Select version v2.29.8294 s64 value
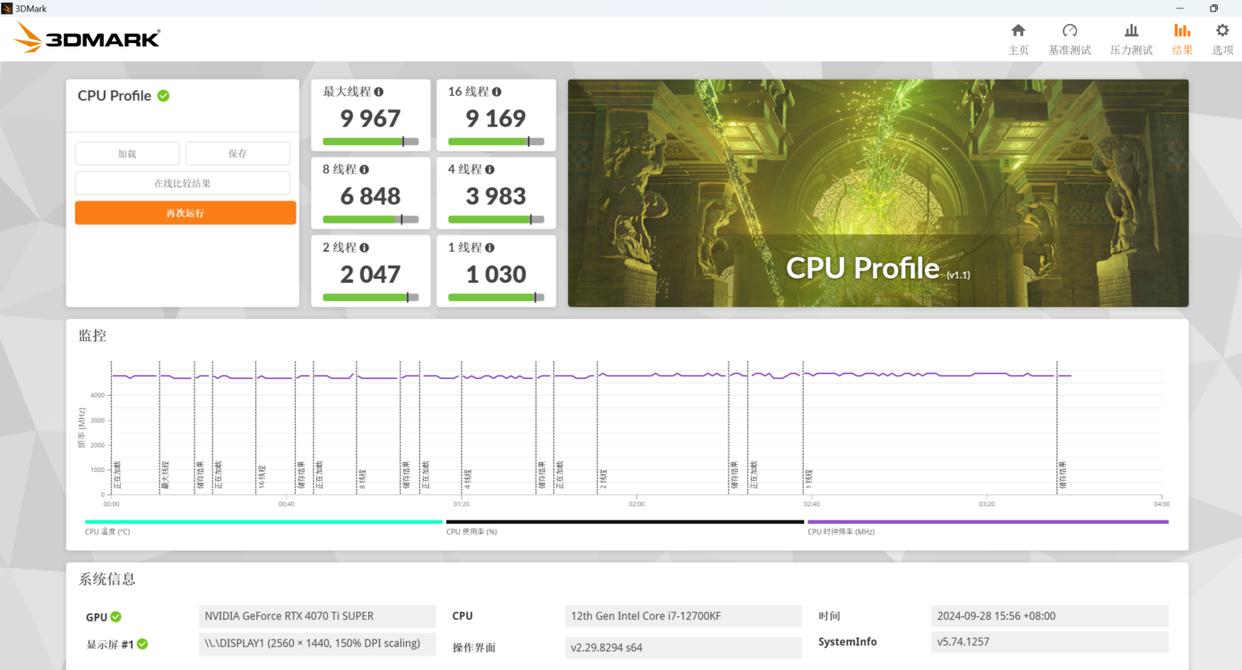This screenshot has height=670, width=1242. click(x=683, y=647)
